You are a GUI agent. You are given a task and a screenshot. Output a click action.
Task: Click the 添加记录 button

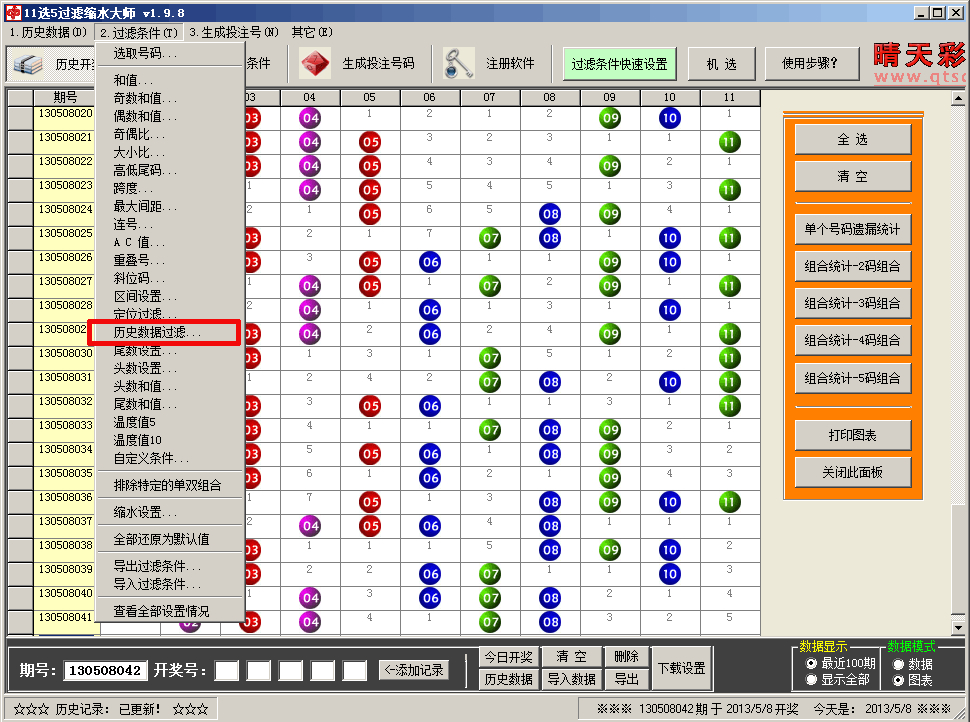(414, 670)
